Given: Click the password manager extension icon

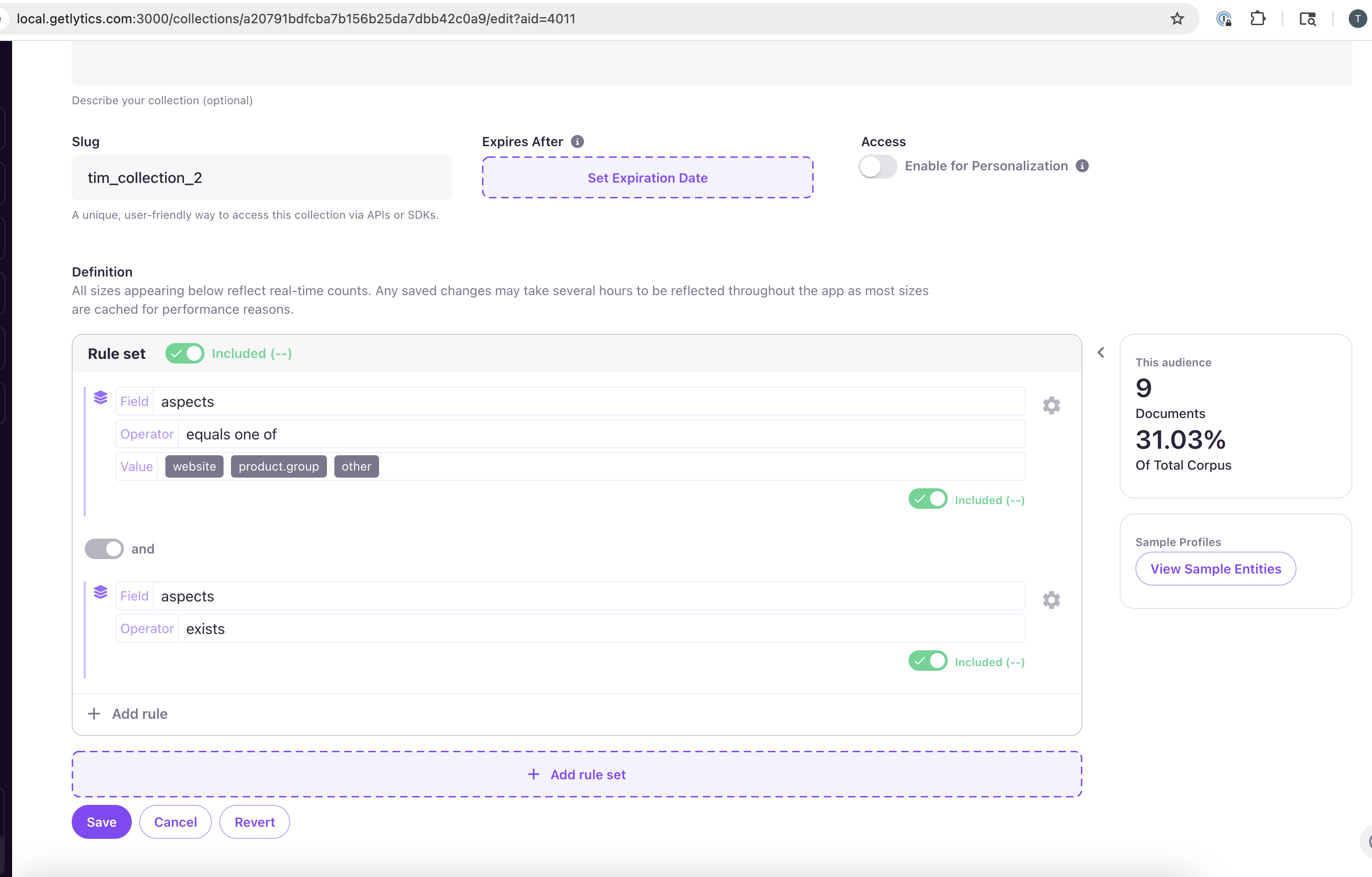Looking at the screenshot, I should (1223, 19).
